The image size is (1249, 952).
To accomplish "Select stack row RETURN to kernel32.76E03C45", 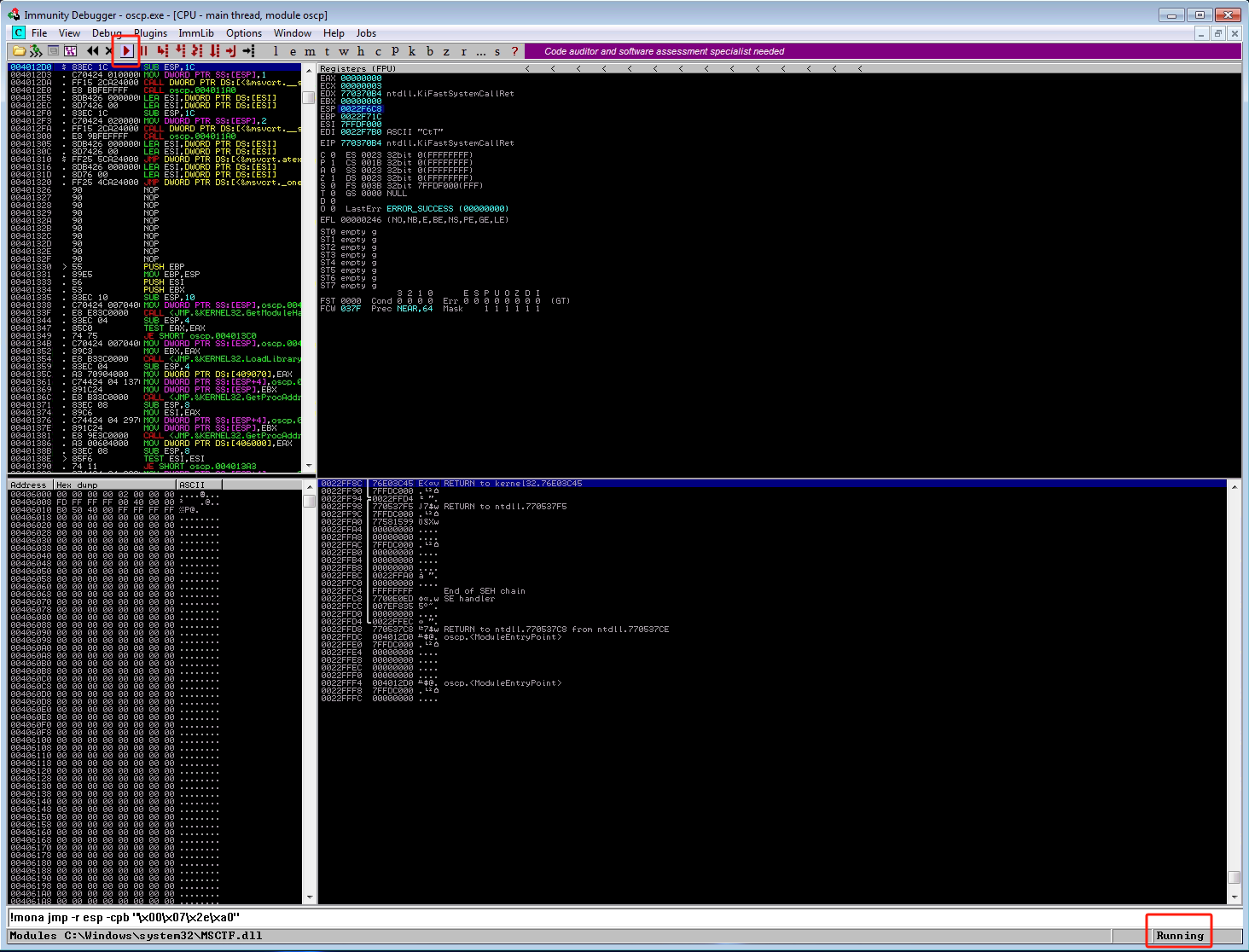I will [x=773, y=484].
